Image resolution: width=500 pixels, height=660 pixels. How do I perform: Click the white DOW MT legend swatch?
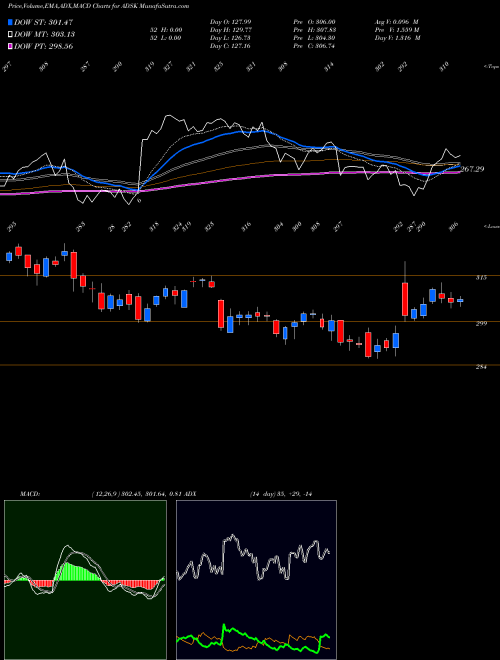[10, 34]
